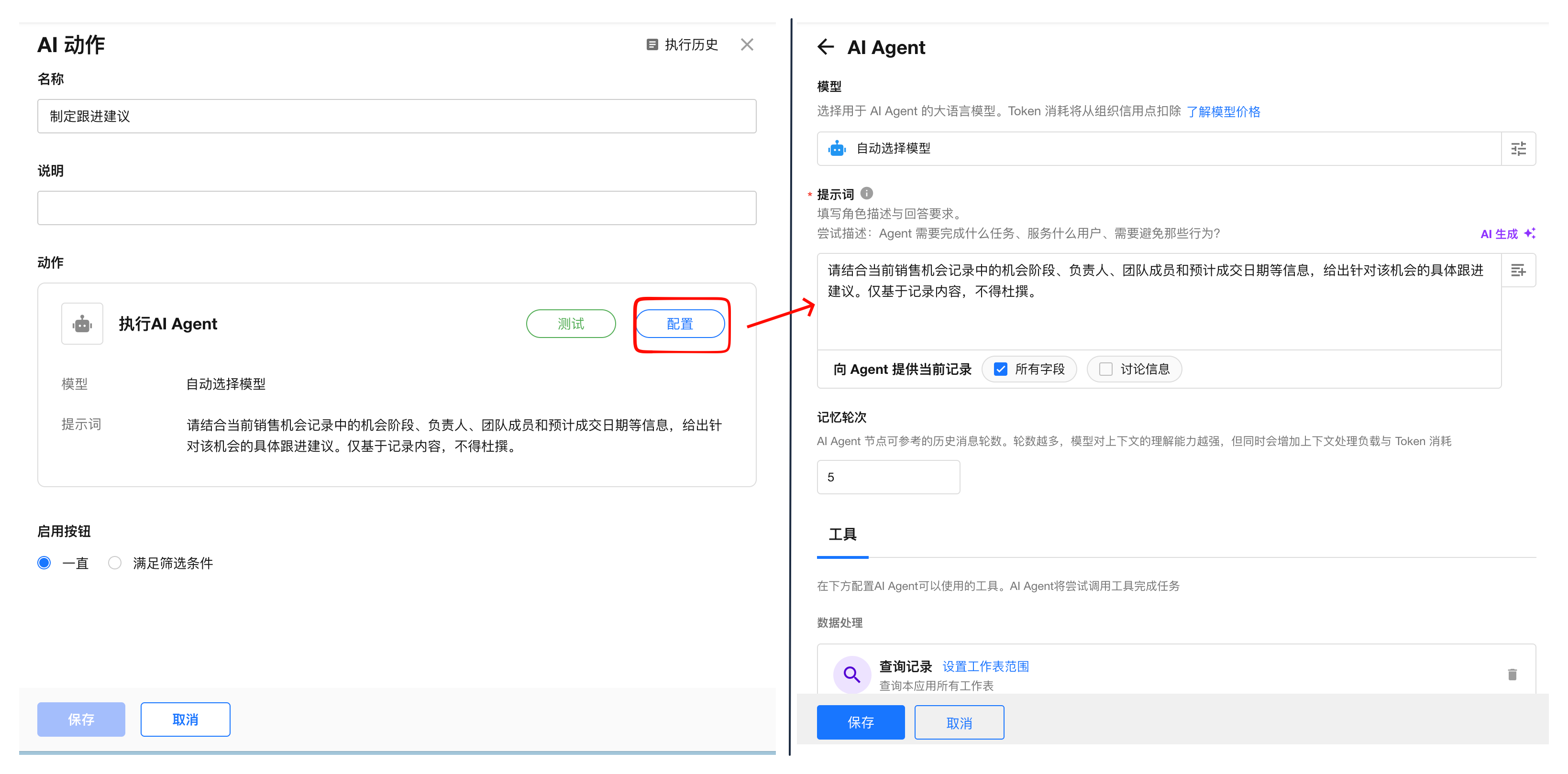The height and width of the screenshot is (774, 1568).
Task: Click insert field icon beside prompt box
Action: [1518, 270]
